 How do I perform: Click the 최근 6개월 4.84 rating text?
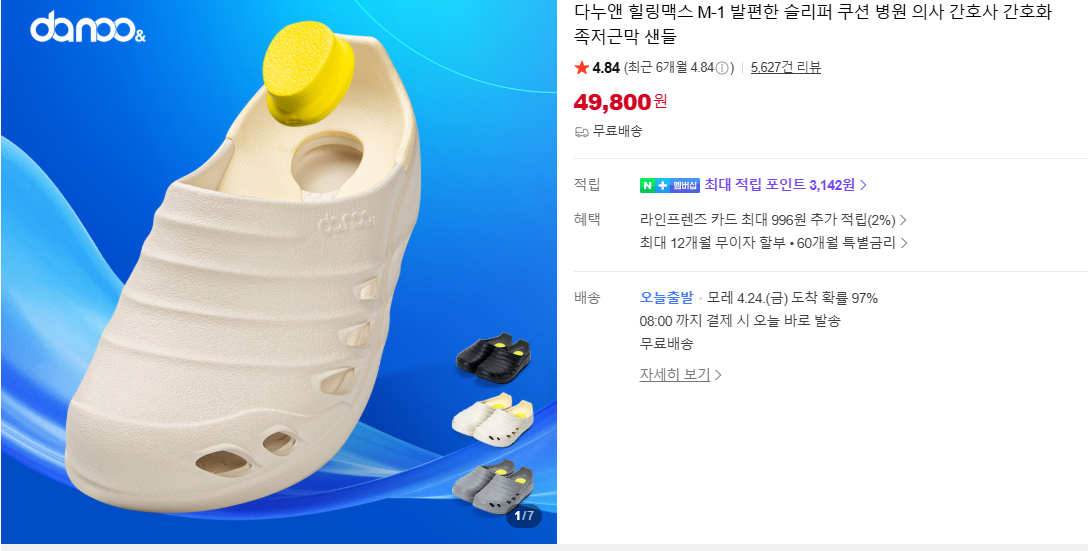tap(670, 68)
